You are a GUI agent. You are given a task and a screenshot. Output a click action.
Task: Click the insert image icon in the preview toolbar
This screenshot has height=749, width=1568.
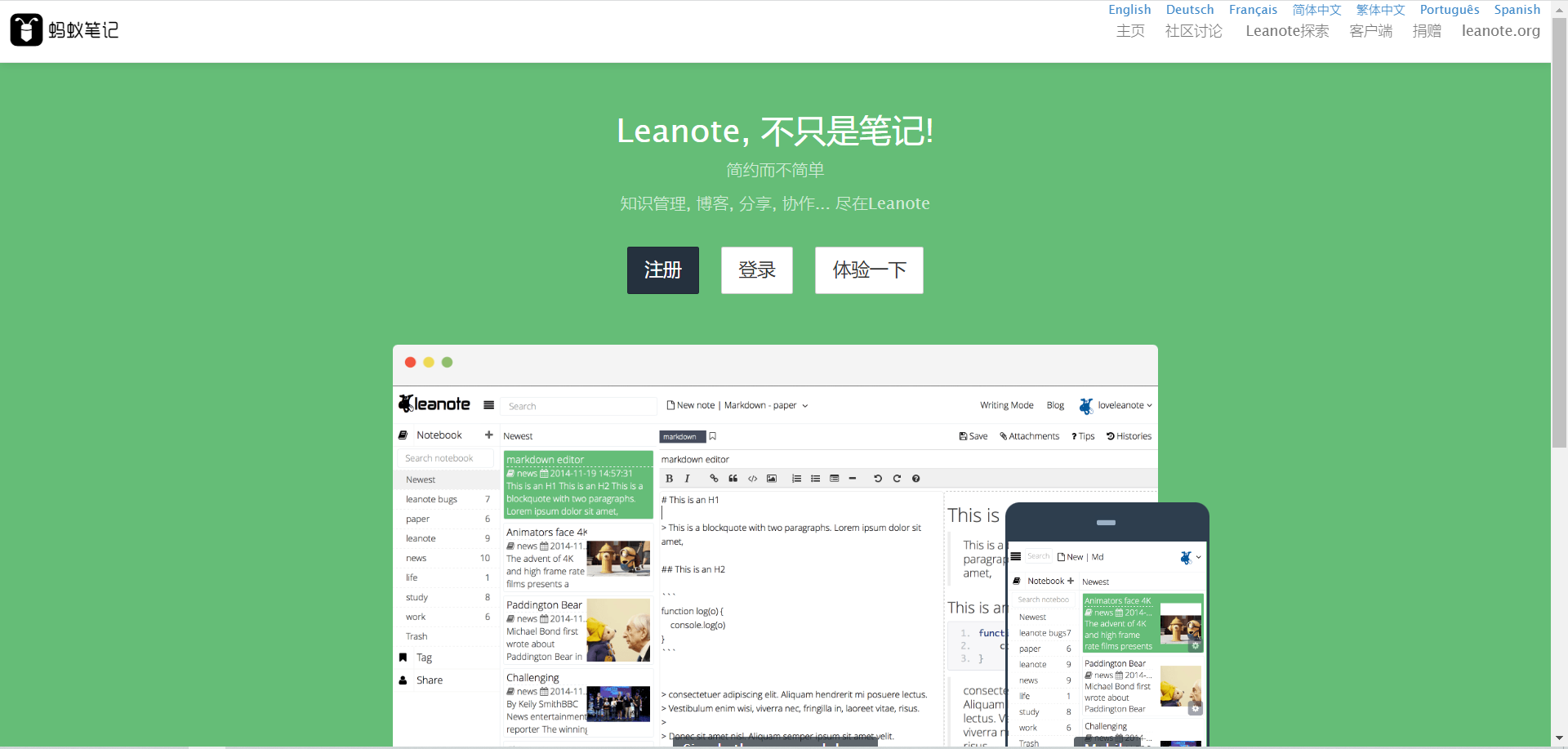(771, 479)
